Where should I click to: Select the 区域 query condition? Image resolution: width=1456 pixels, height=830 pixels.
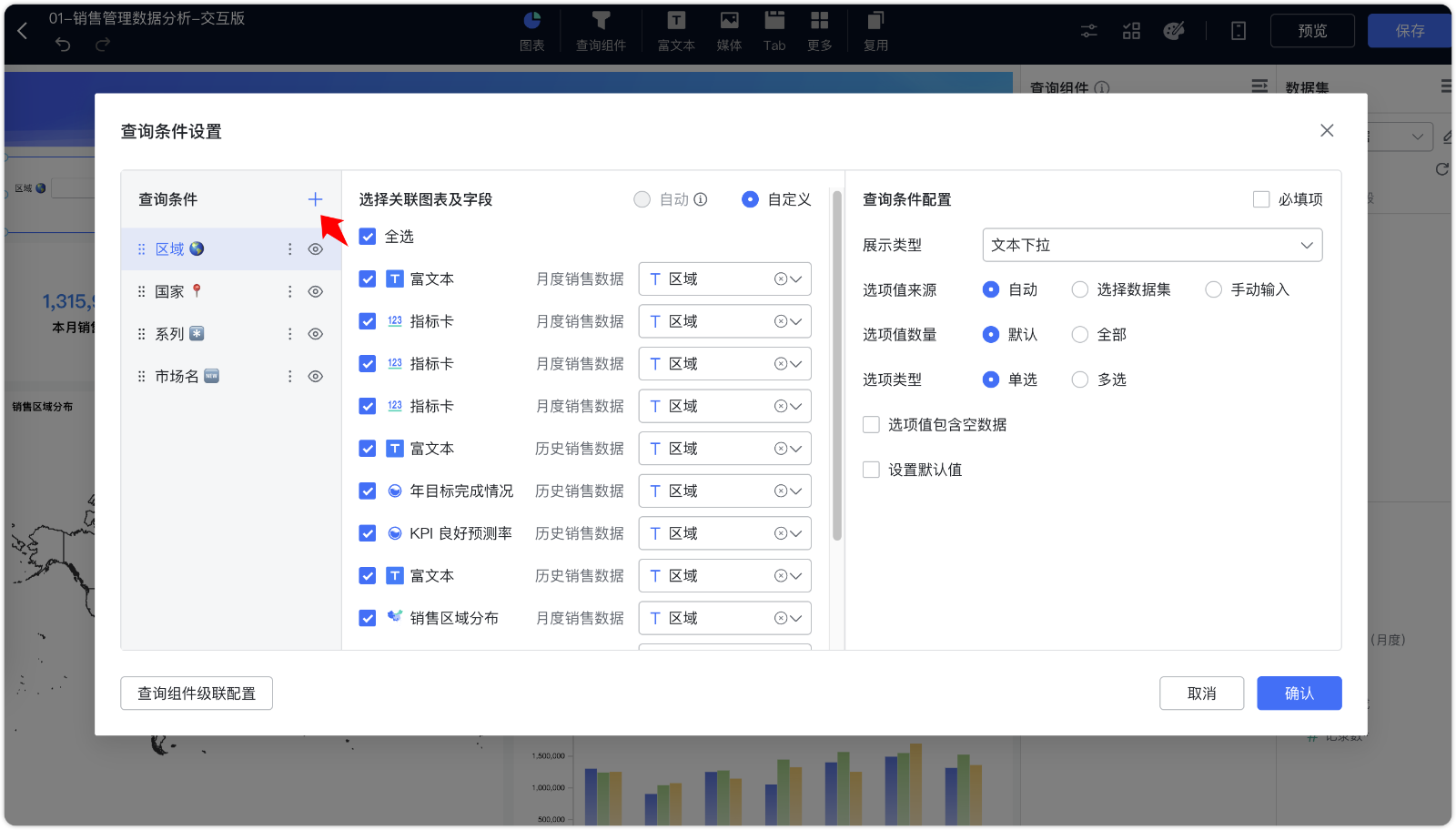point(231,249)
